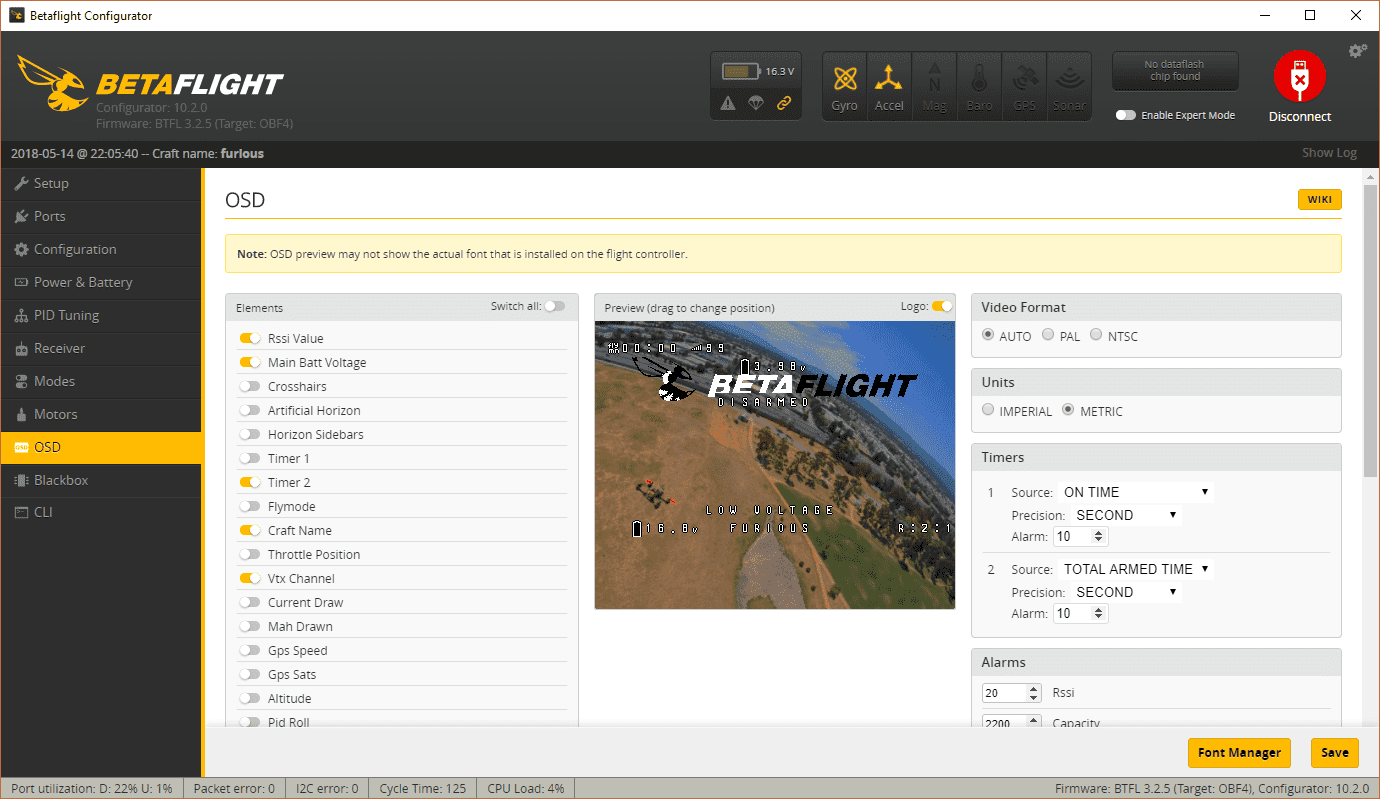Click the link status icon

tap(784, 103)
